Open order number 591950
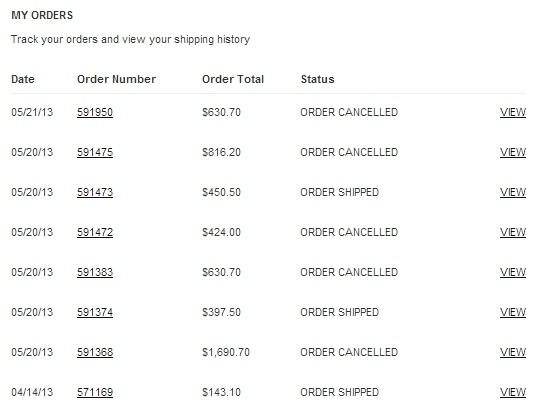Image resolution: width=552 pixels, height=418 pixels. tap(95, 112)
